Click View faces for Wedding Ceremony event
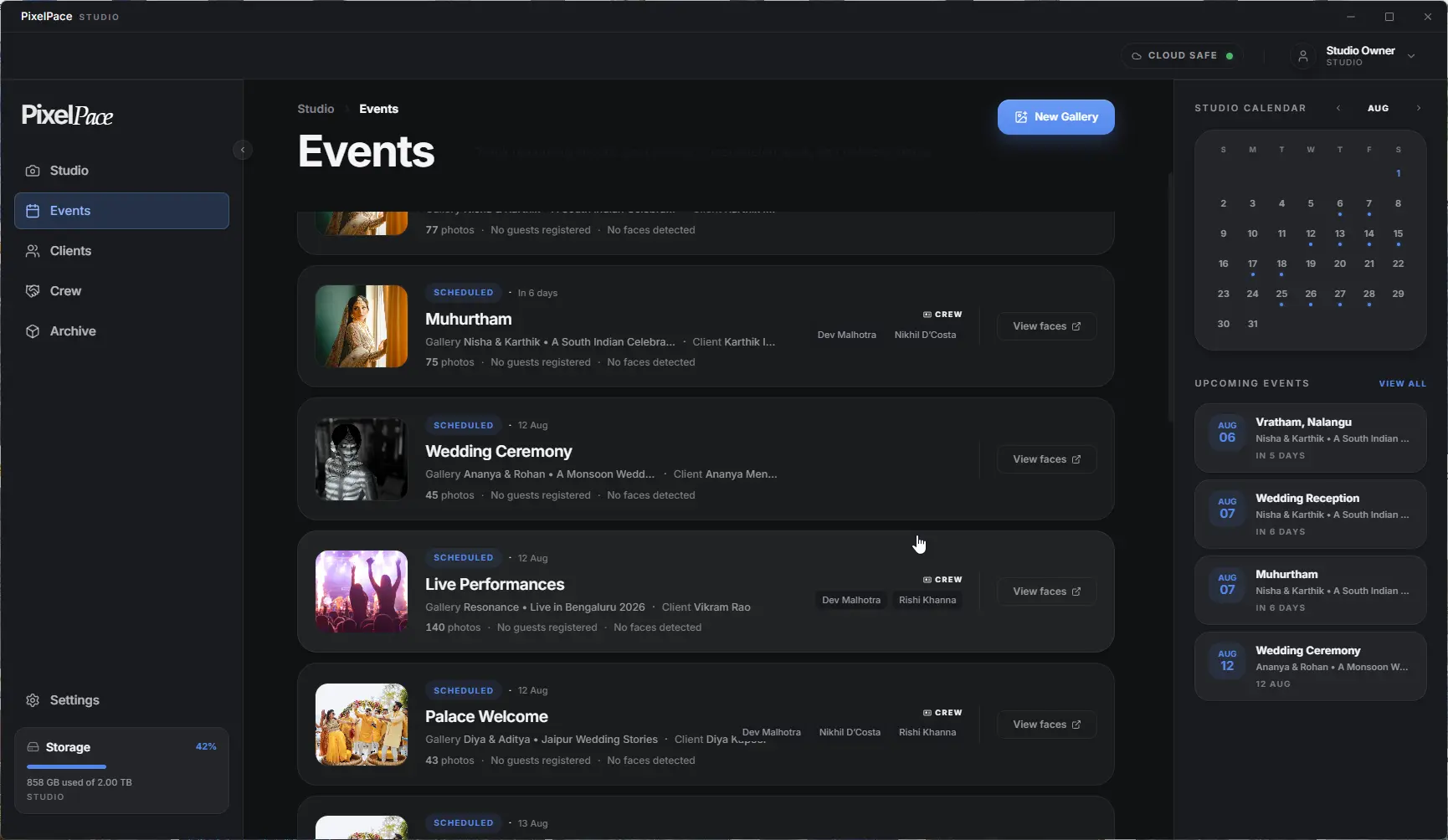This screenshot has height=840, width=1448. click(1046, 459)
